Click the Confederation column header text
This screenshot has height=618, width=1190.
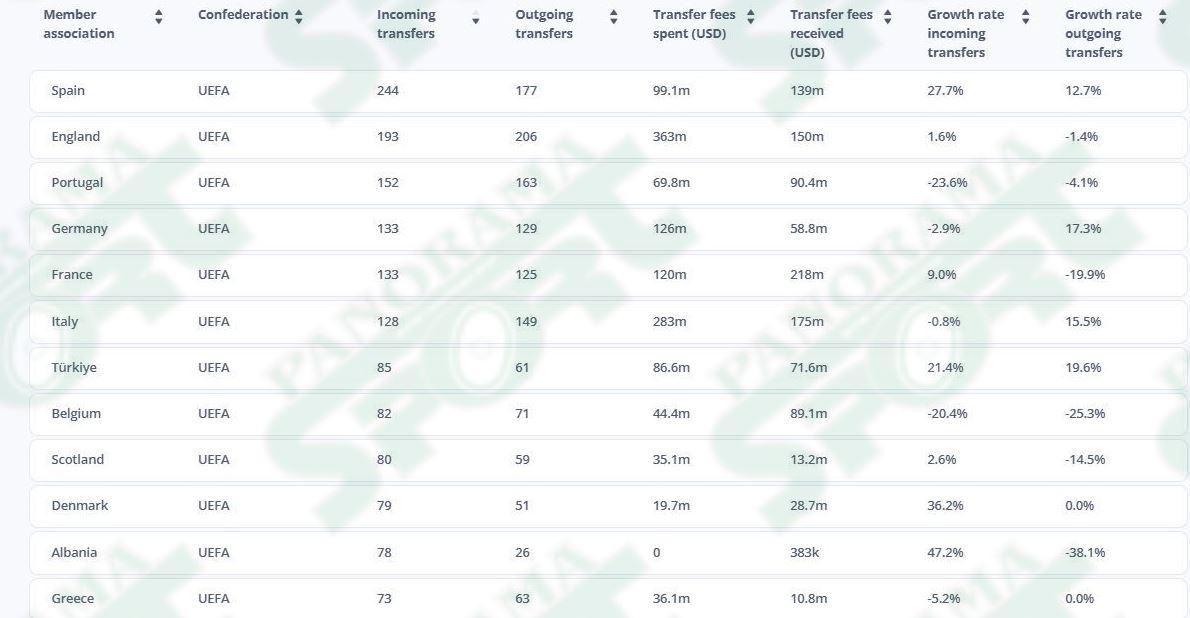(243, 14)
